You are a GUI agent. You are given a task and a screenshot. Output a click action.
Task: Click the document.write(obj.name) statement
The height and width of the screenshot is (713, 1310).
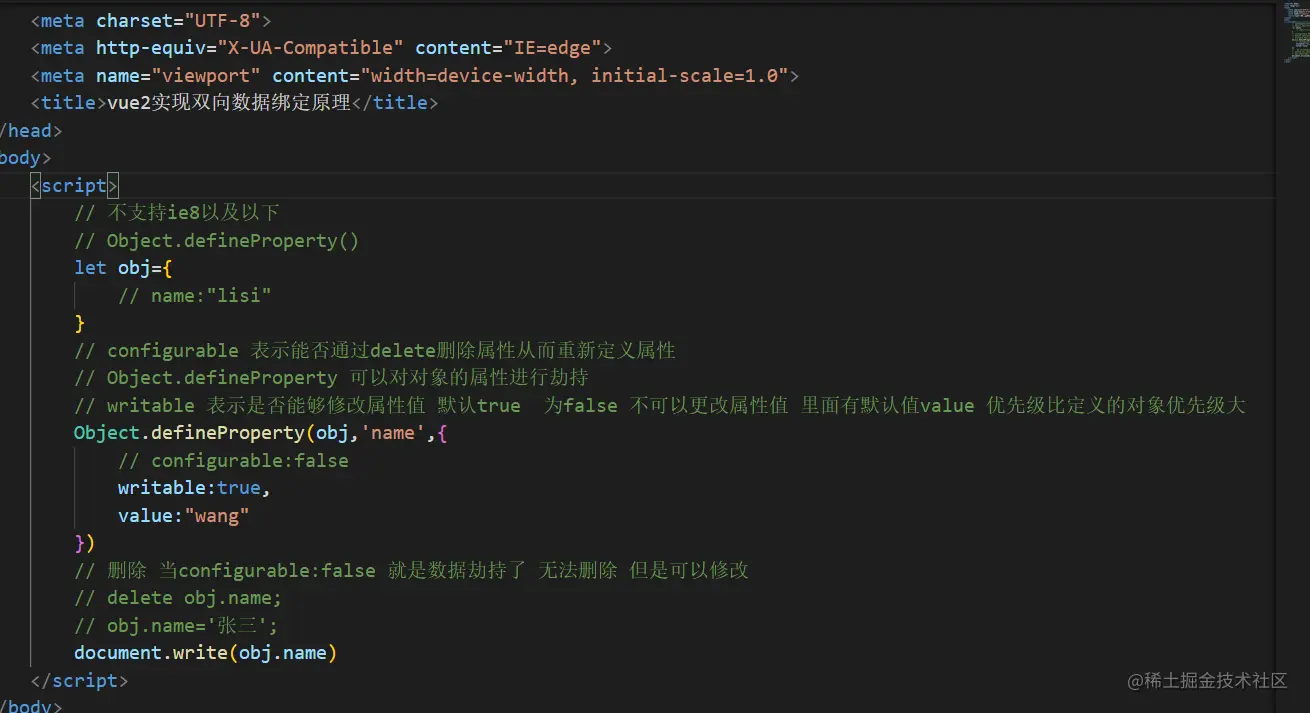pyautogui.click(x=205, y=653)
